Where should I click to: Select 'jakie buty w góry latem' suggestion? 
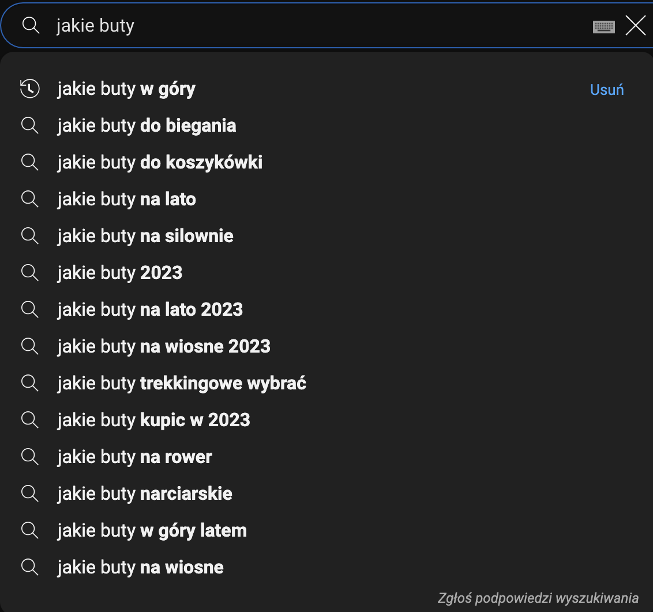pyautogui.click(x=152, y=531)
